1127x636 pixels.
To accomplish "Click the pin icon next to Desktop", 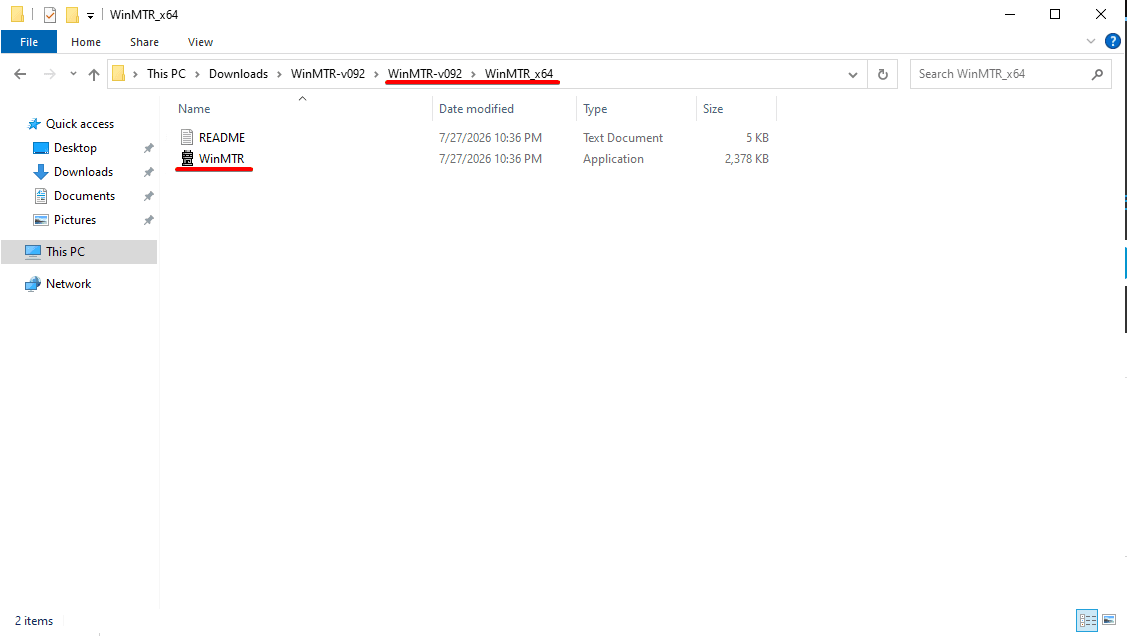I will 149,148.
